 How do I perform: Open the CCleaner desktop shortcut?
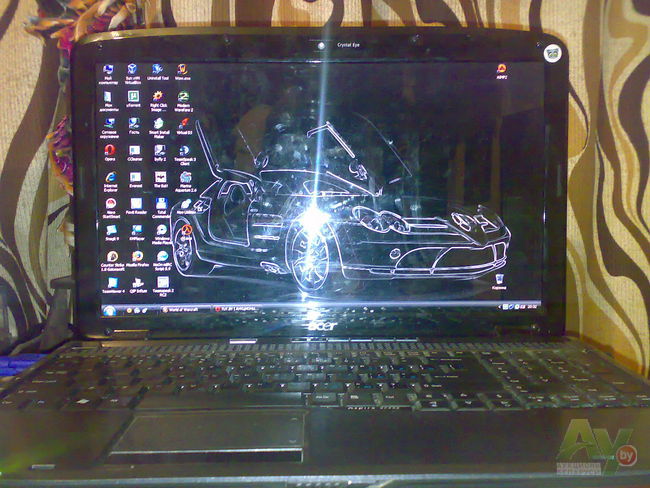tap(133, 150)
